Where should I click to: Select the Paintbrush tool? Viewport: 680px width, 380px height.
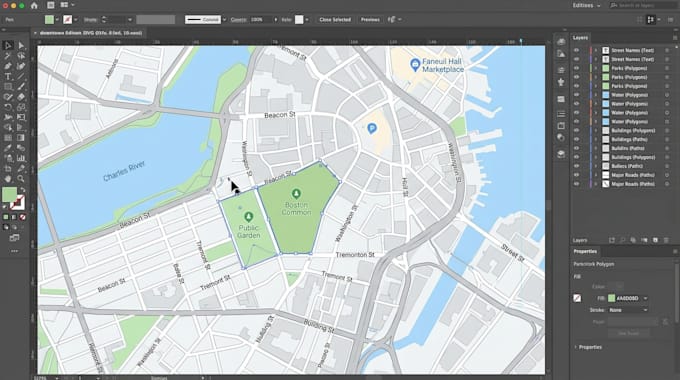[21, 87]
